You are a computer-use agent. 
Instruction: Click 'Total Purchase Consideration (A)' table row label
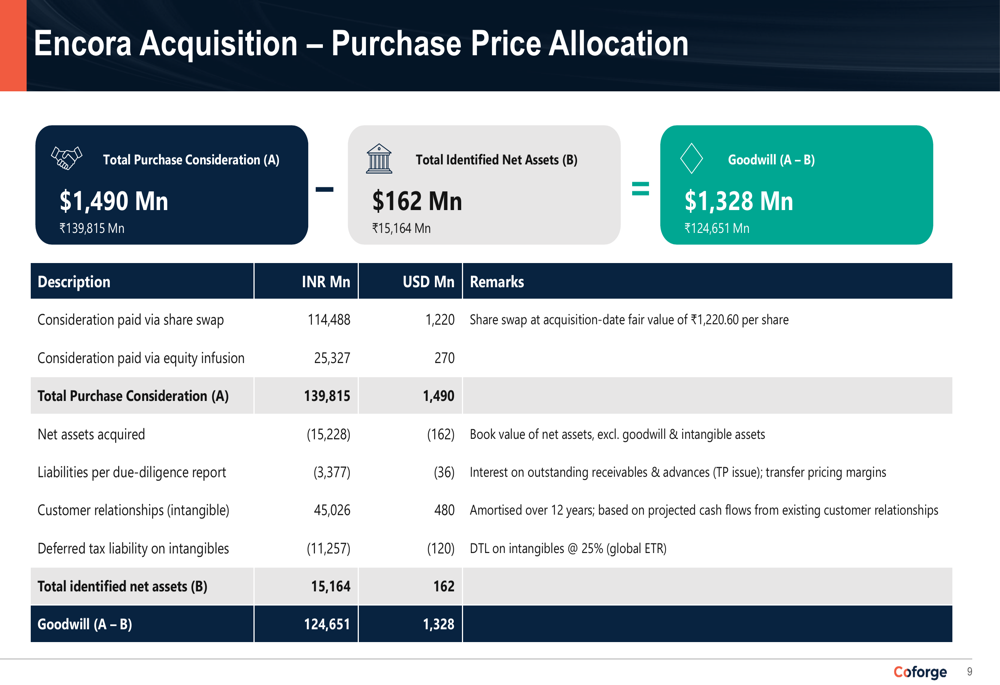(x=133, y=396)
